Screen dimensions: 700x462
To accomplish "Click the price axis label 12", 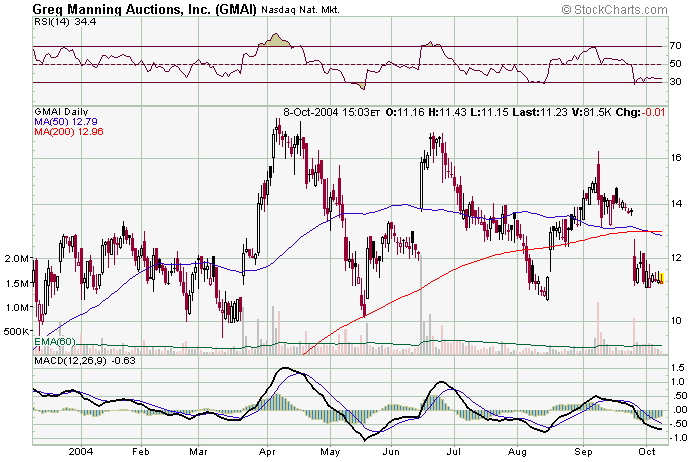I will (676, 258).
